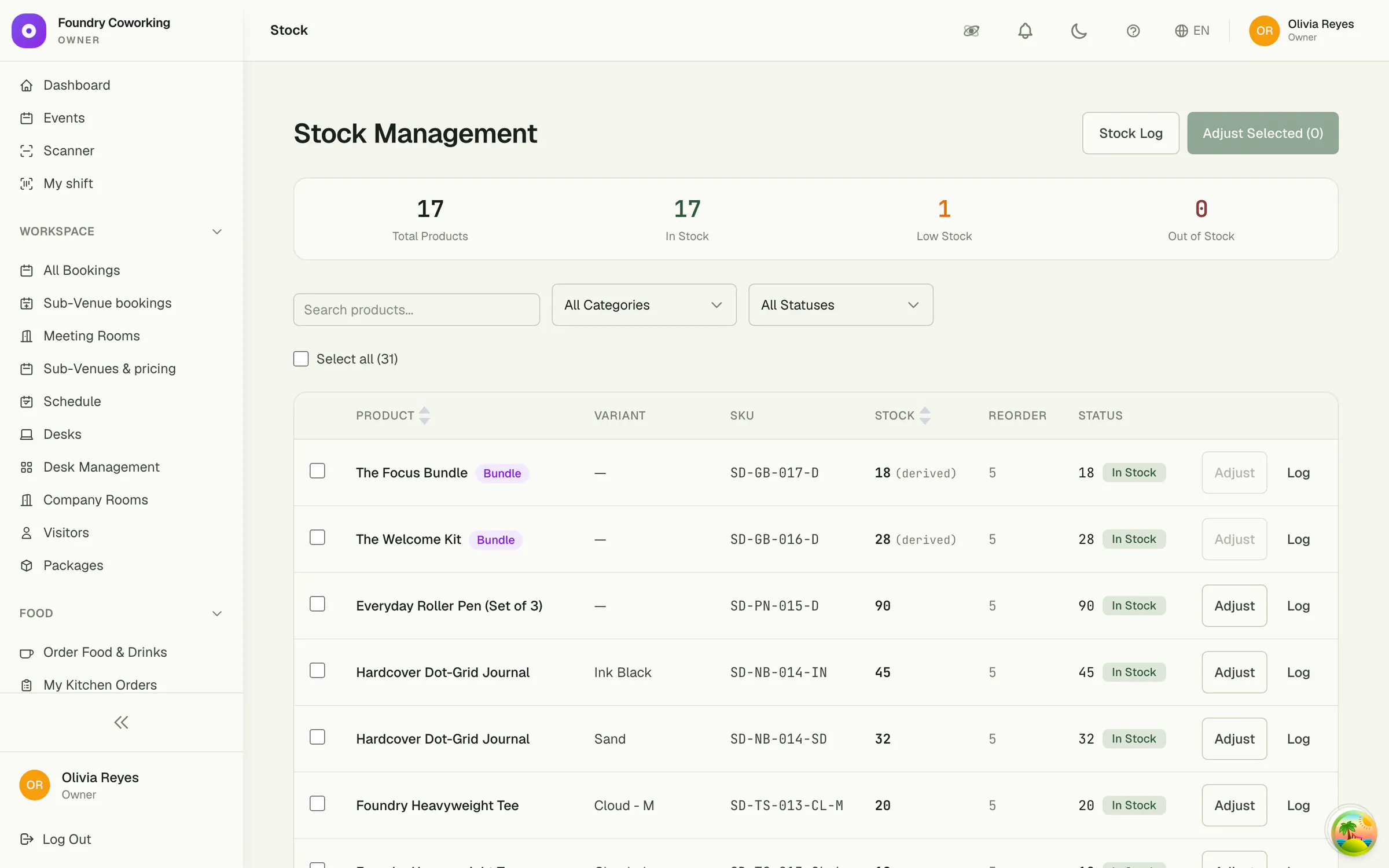Select the Foundry Heavyweight Tee Cloud - M checkbox
The height and width of the screenshot is (868, 1389).
pyautogui.click(x=317, y=804)
